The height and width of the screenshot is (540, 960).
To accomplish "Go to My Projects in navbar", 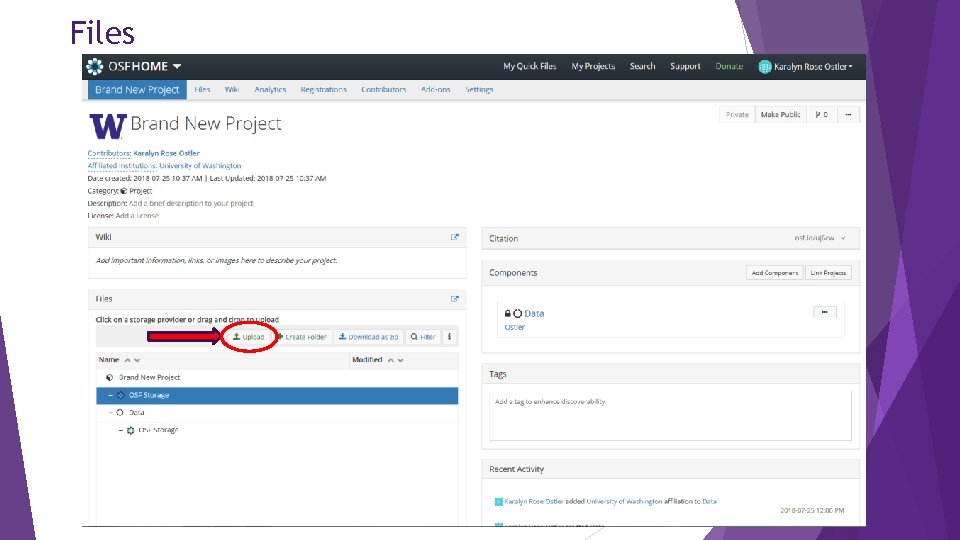I will [x=593, y=66].
